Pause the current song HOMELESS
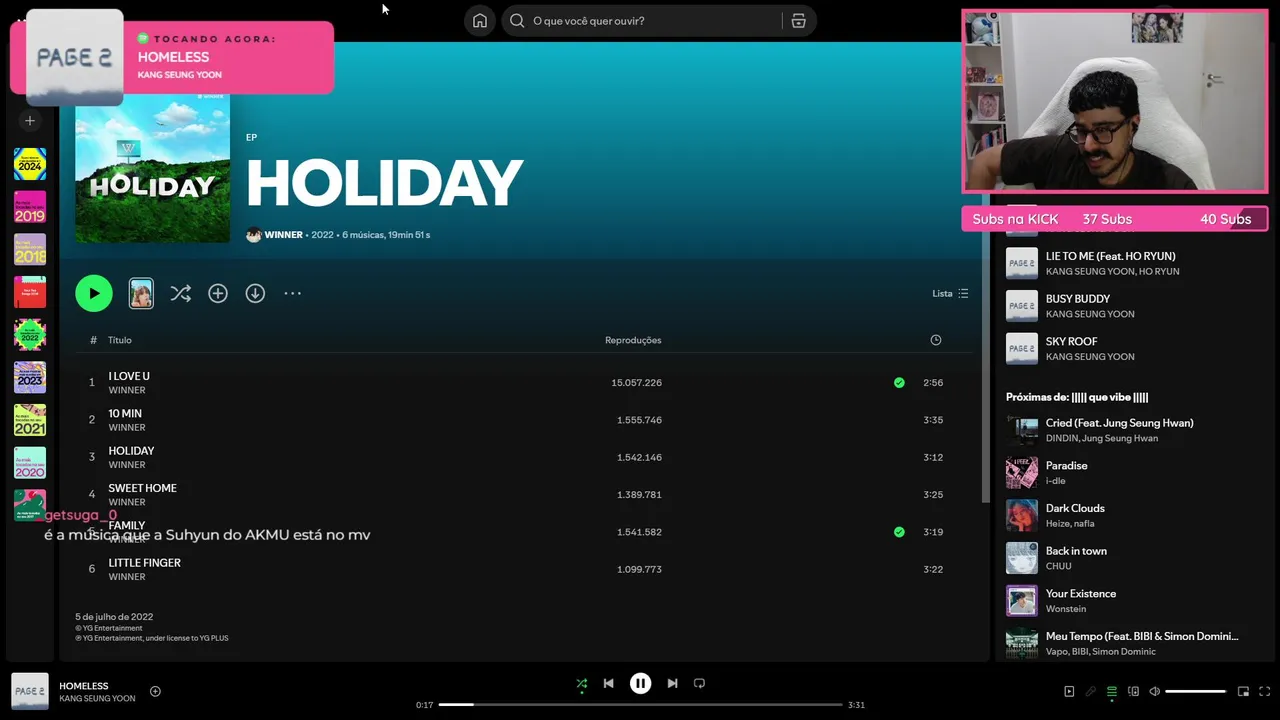 [x=640, y=684]
